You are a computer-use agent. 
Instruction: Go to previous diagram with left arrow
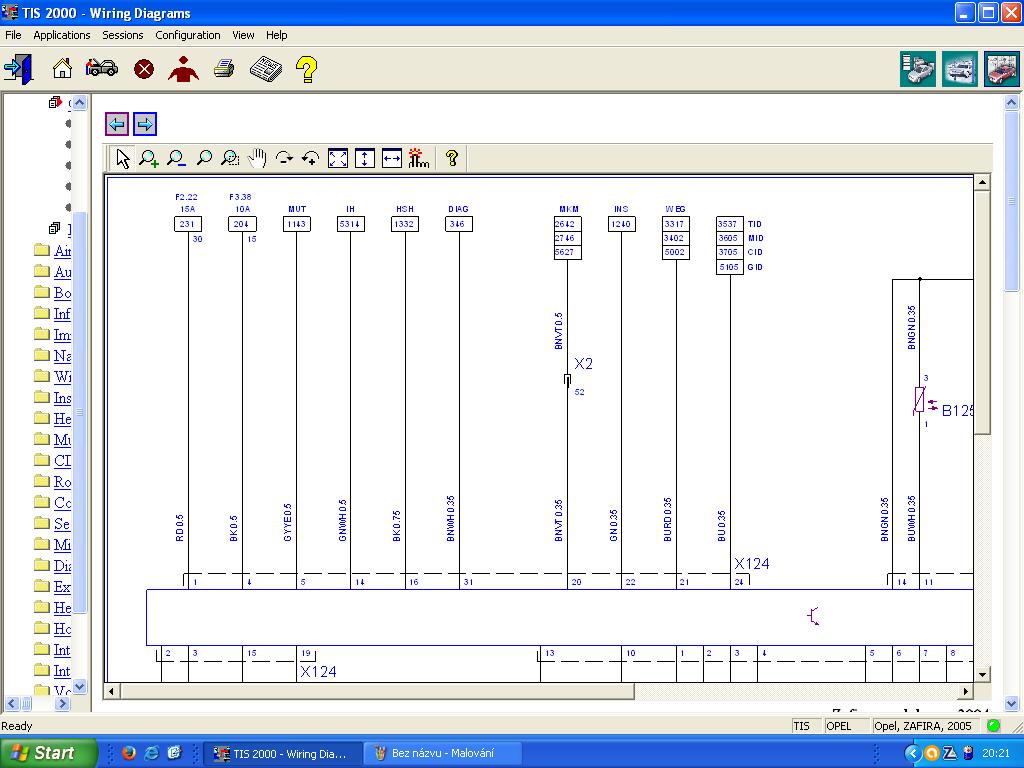coord(117,124)
